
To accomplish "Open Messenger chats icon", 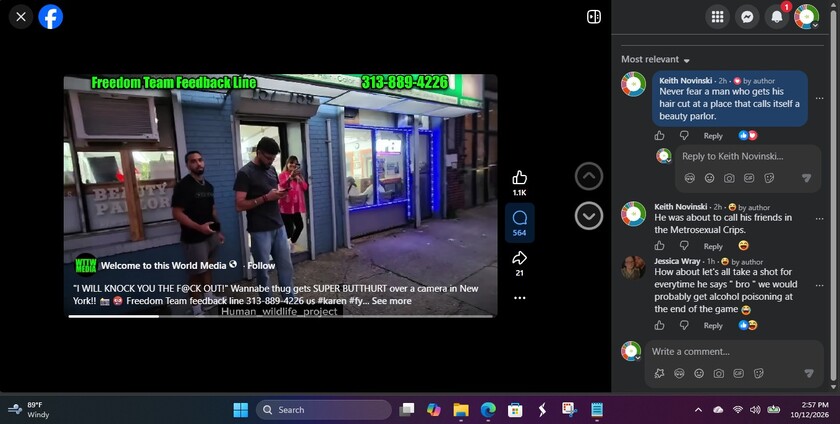I will [x=747, y=17].
